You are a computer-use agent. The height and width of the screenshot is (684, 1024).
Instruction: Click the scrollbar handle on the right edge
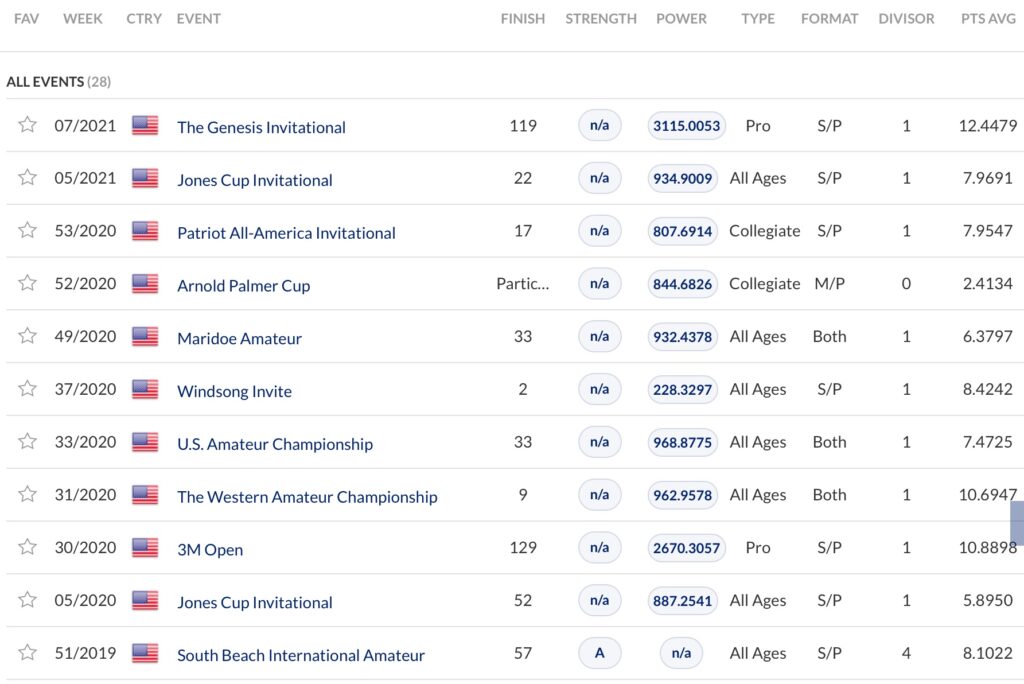click(1017, 523)
